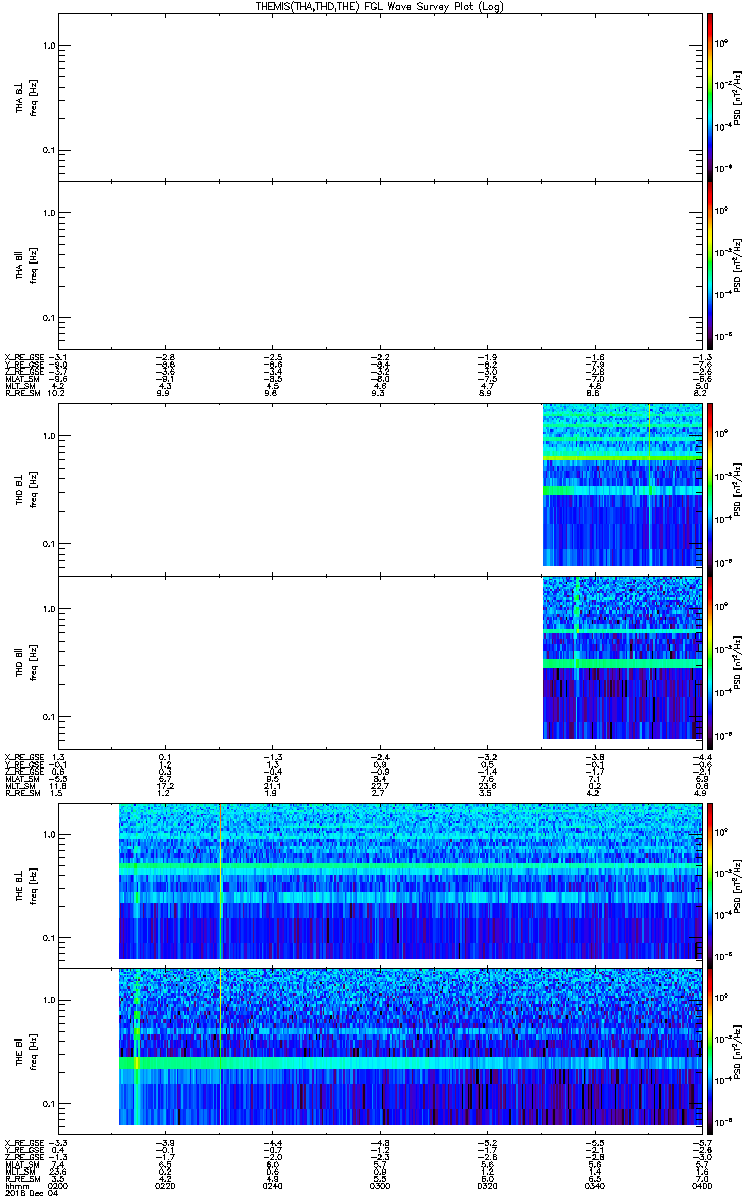Click the 0400 time tick label
Image resolution: width=750 pixels, height=1200 pixels.
click(701, 1185)
